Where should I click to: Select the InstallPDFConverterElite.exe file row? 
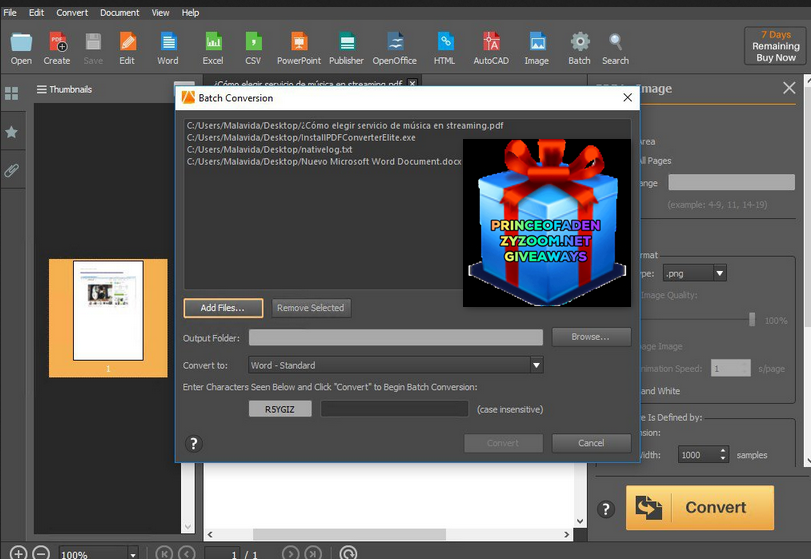[x=301, y=138]
